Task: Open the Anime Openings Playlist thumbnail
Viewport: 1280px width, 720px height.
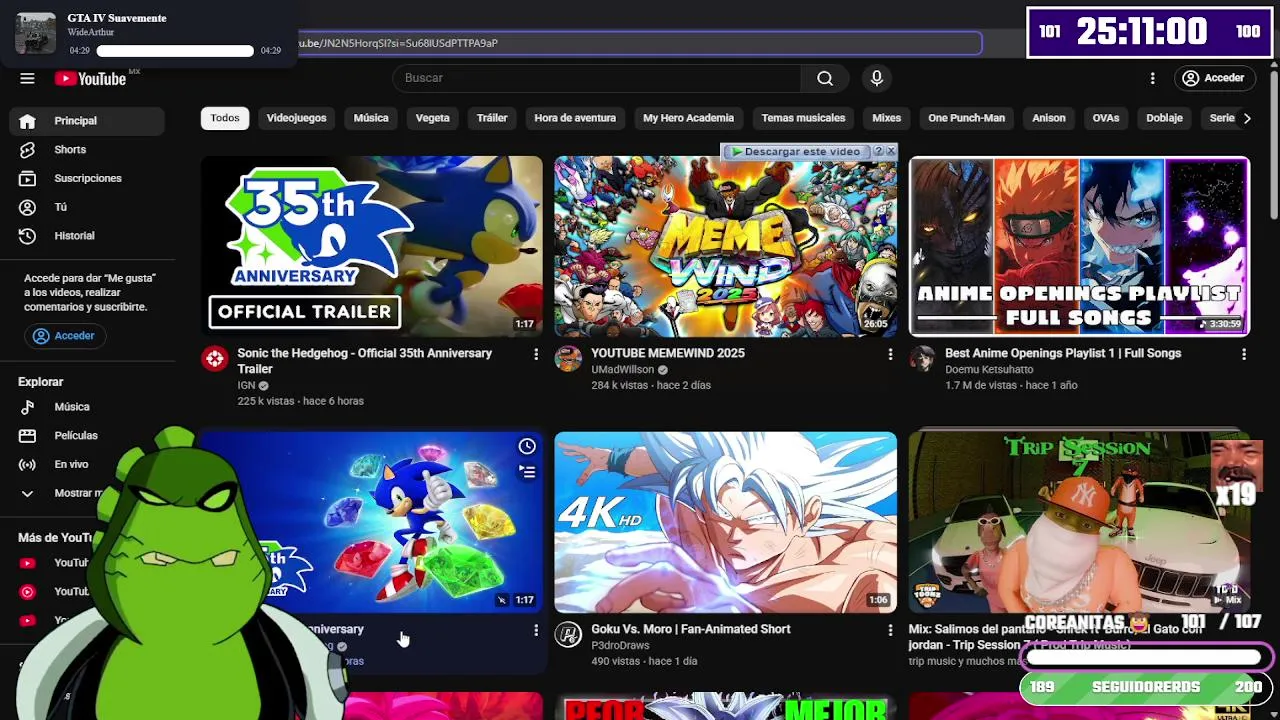Action: pyautogui.click(x=1079, y=246)
